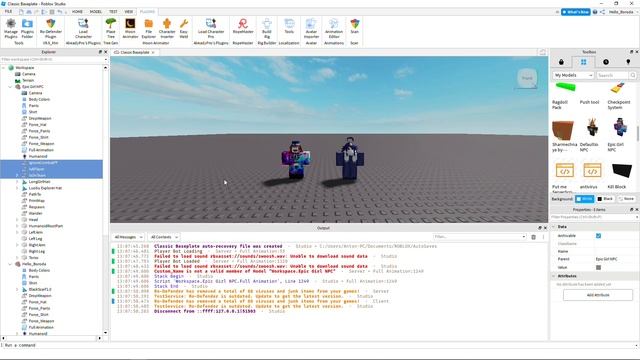The height and width of the screenshot is (360, 640).
Task: Expand the Lucida Explorer Hat node
Action: [x=17, y=188]
